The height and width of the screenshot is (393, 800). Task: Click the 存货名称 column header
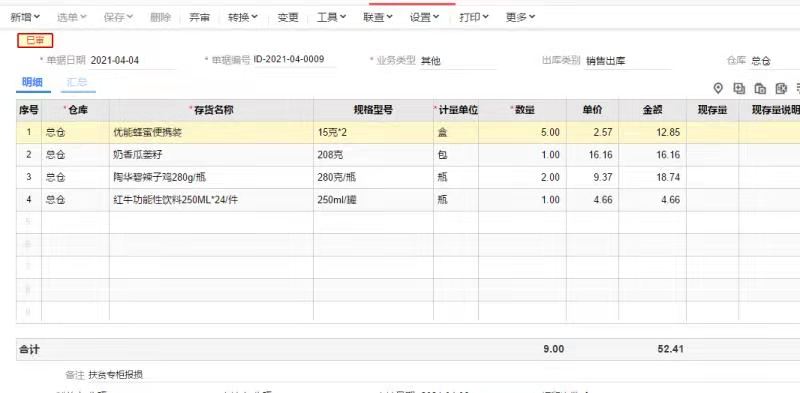211,110
